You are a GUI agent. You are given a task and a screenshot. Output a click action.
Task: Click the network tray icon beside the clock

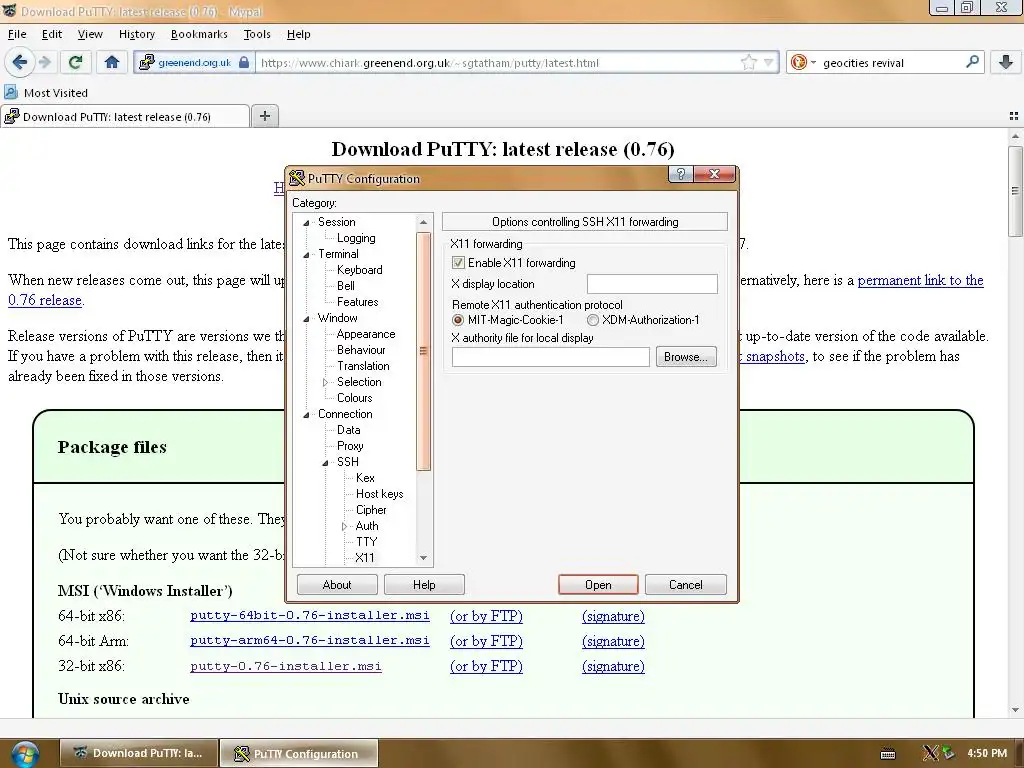pyautogui.click(x=948, y=754)
